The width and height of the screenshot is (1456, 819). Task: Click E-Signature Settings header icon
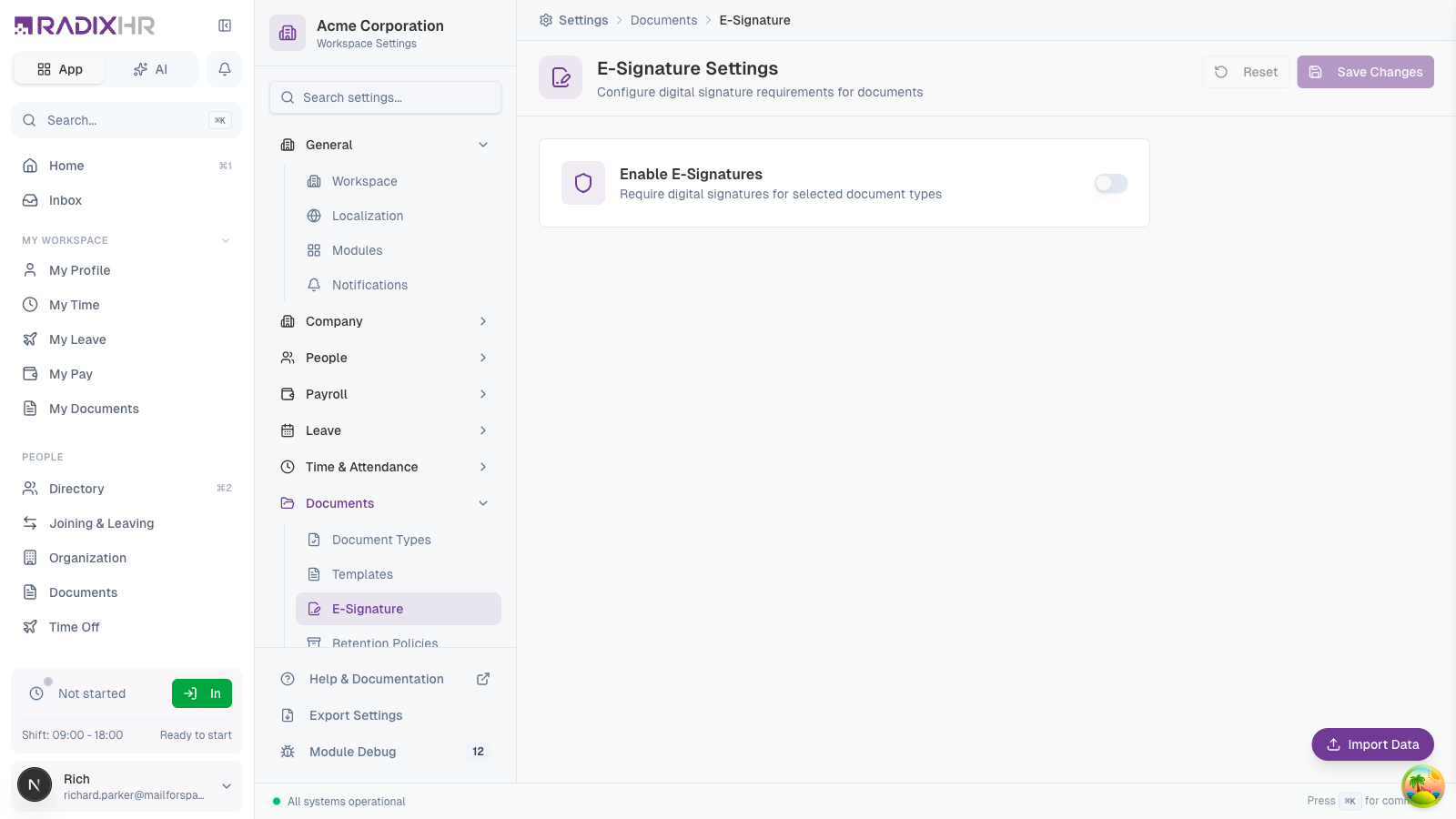[561, 77]
